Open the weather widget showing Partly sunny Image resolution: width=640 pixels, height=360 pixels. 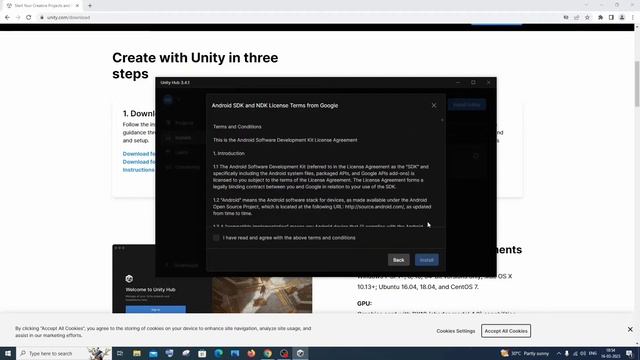pos(524,353)
